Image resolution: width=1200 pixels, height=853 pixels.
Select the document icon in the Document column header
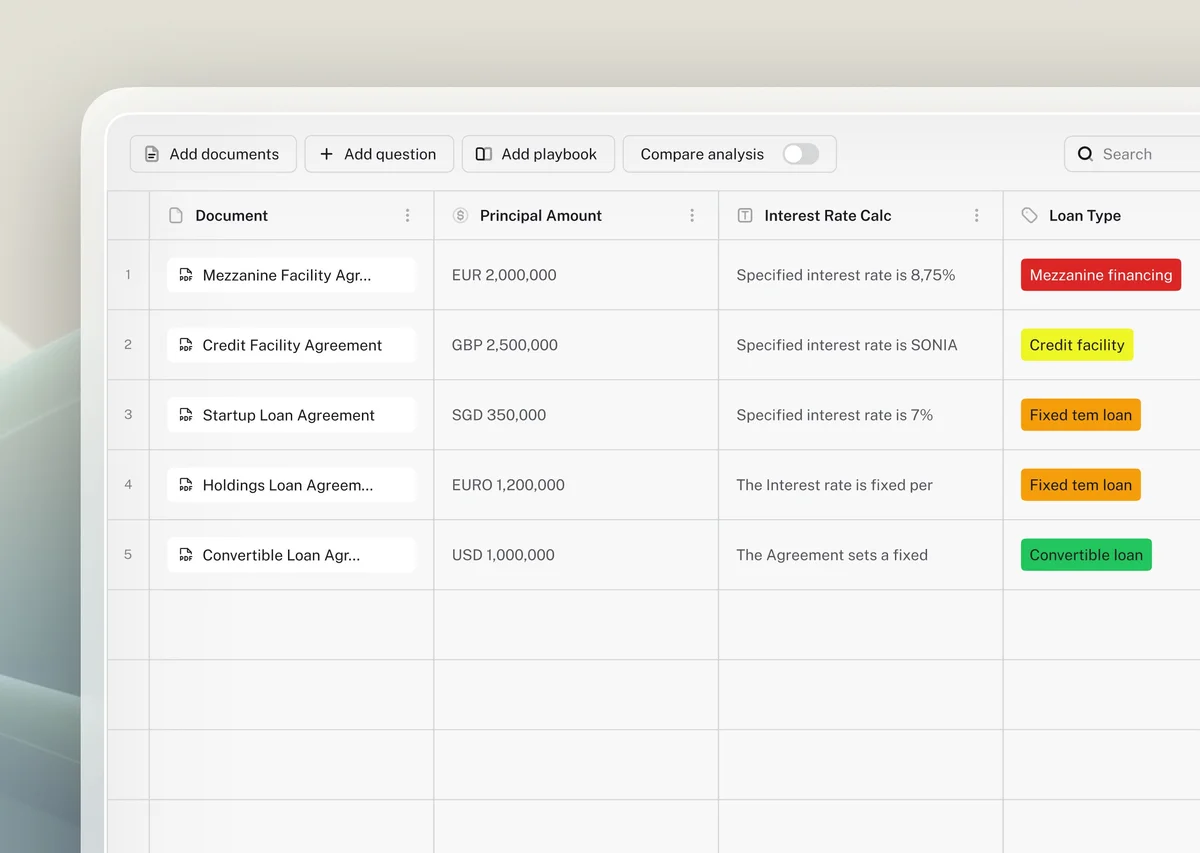coord(175,215)
